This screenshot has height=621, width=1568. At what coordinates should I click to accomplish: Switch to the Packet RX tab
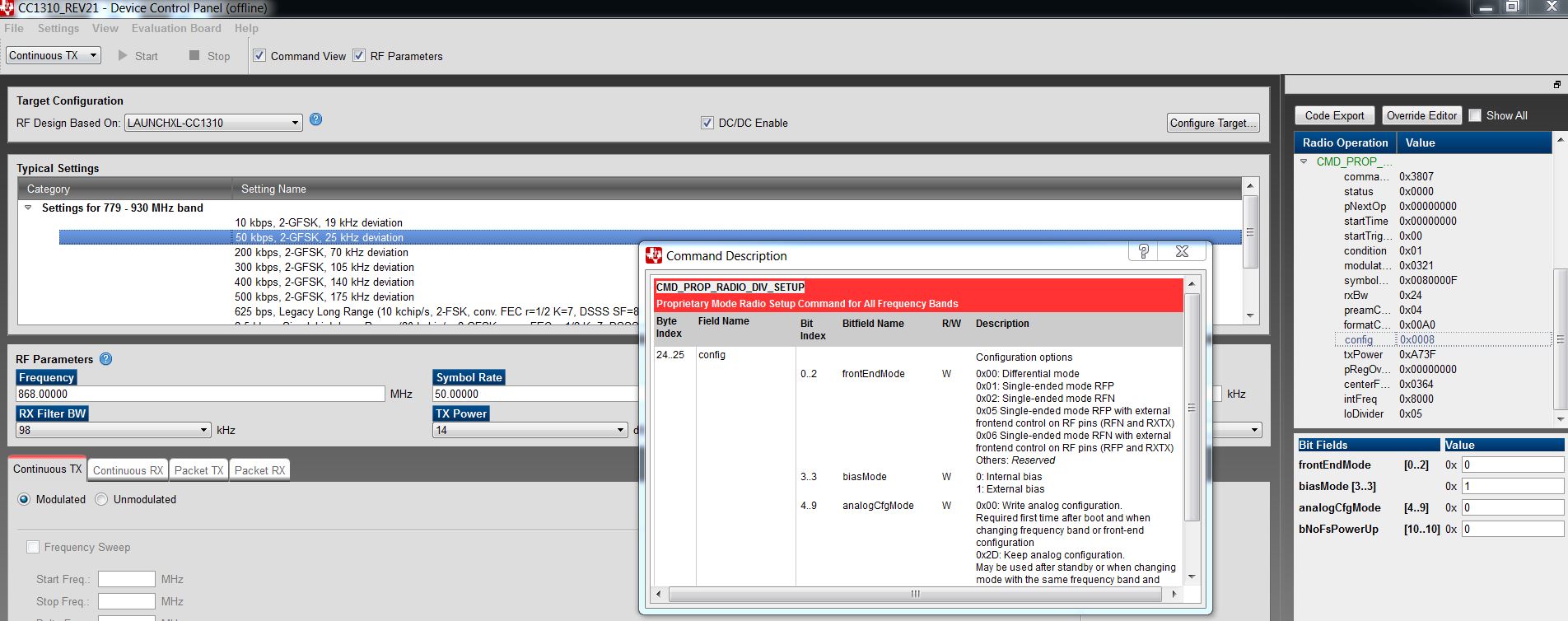coord(259,470)
